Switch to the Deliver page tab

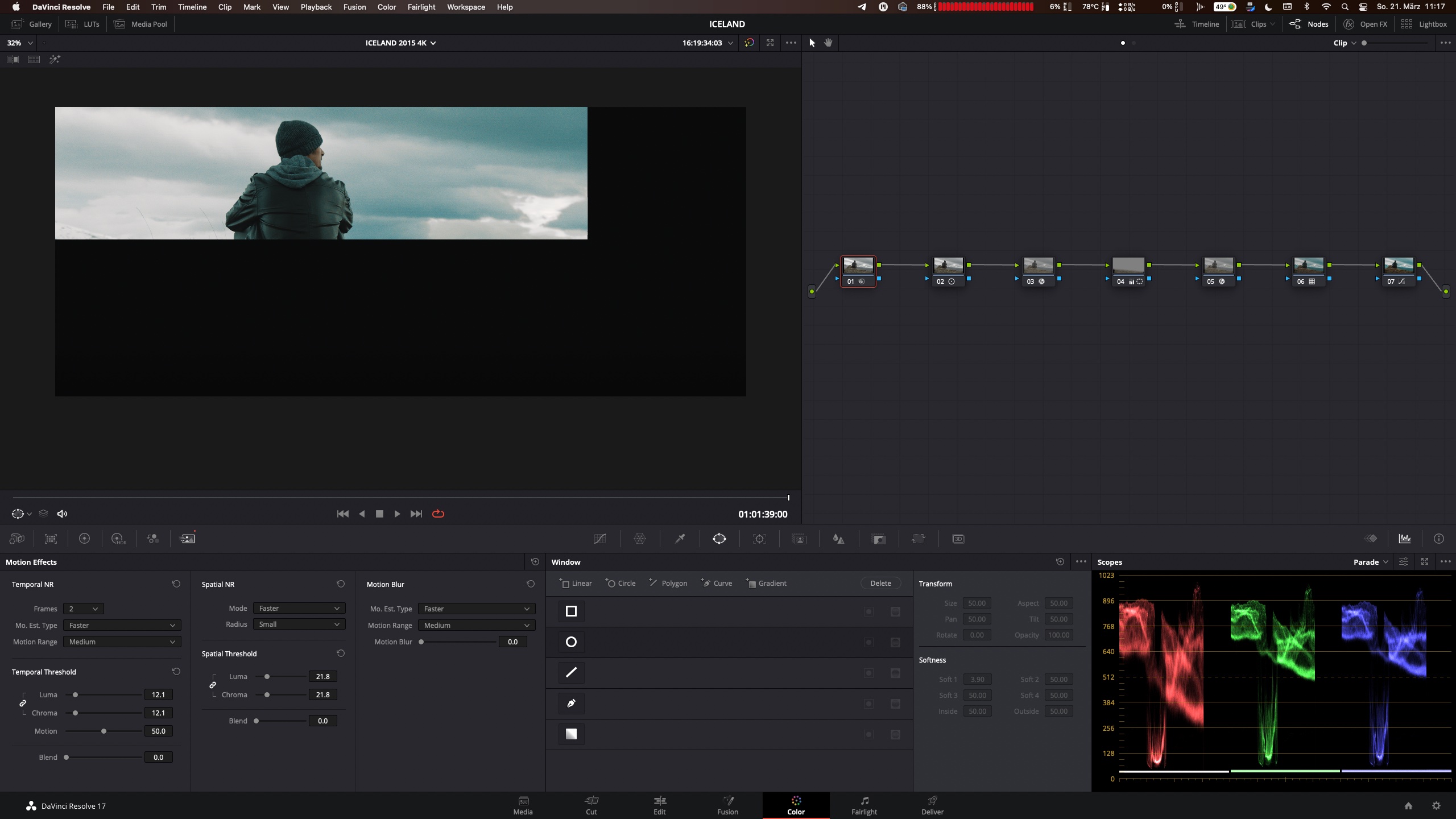pos(932,805)
